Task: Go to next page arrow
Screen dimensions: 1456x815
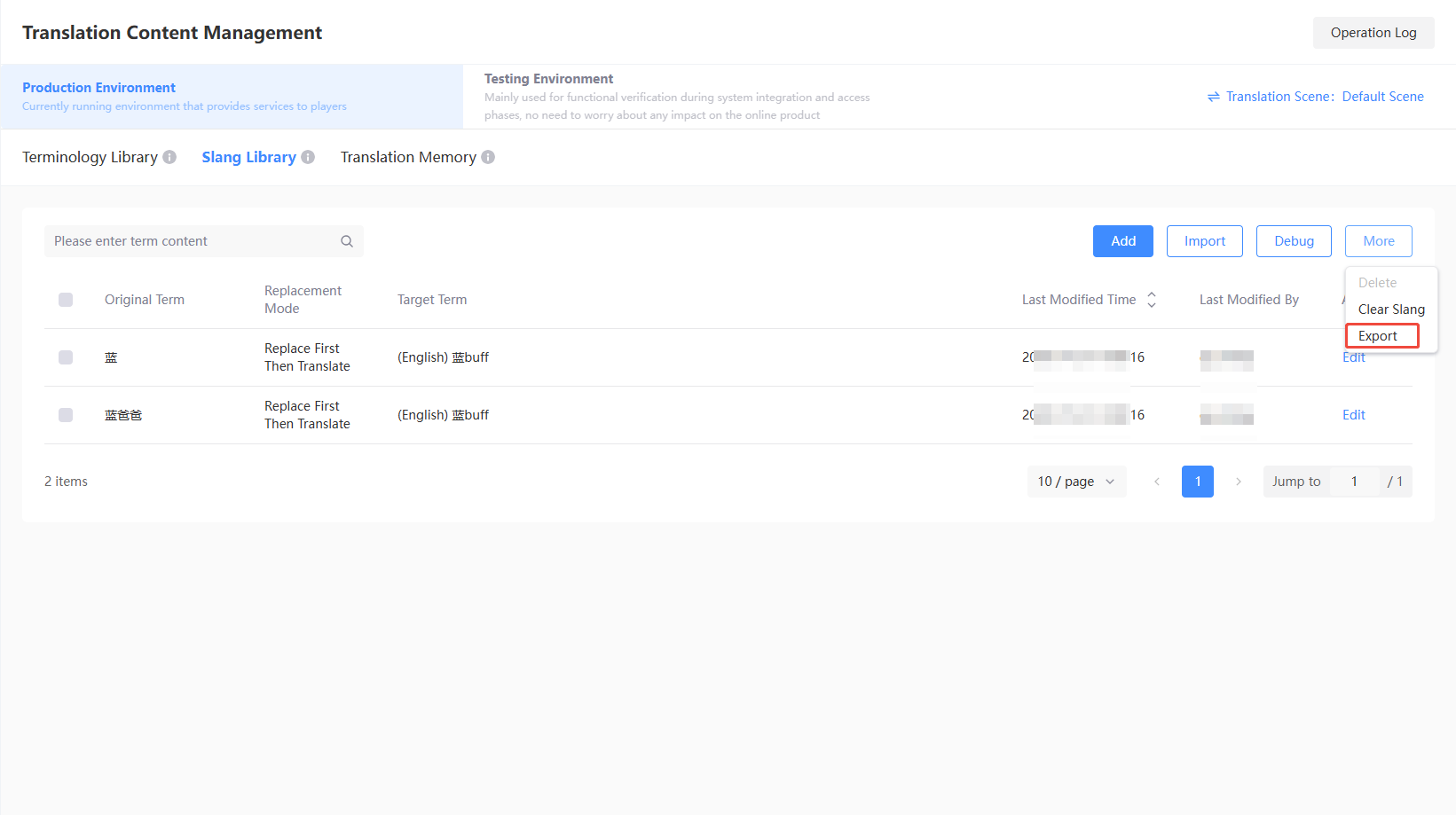Action: pos(1239,482)
